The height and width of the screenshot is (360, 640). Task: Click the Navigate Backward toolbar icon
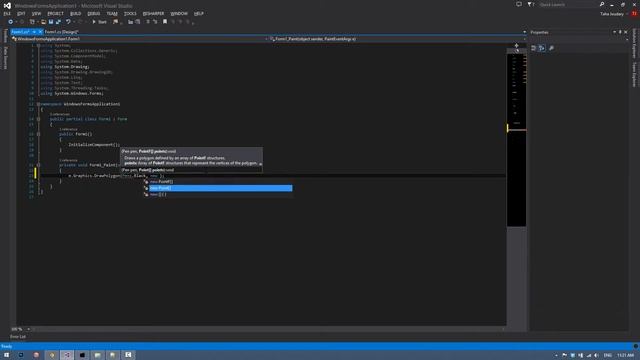click(x=11, y=22)
